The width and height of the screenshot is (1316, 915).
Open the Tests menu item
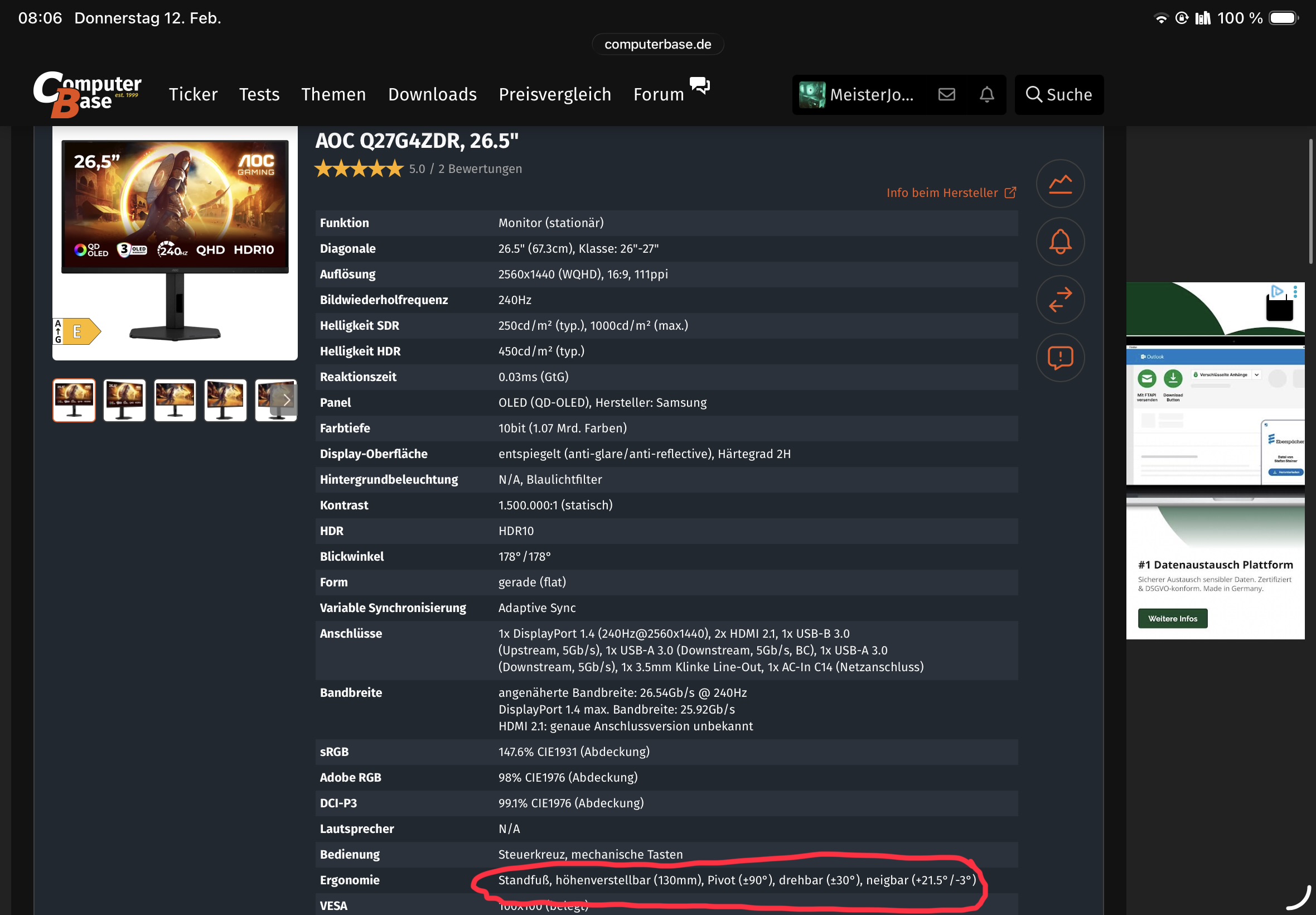259,95
